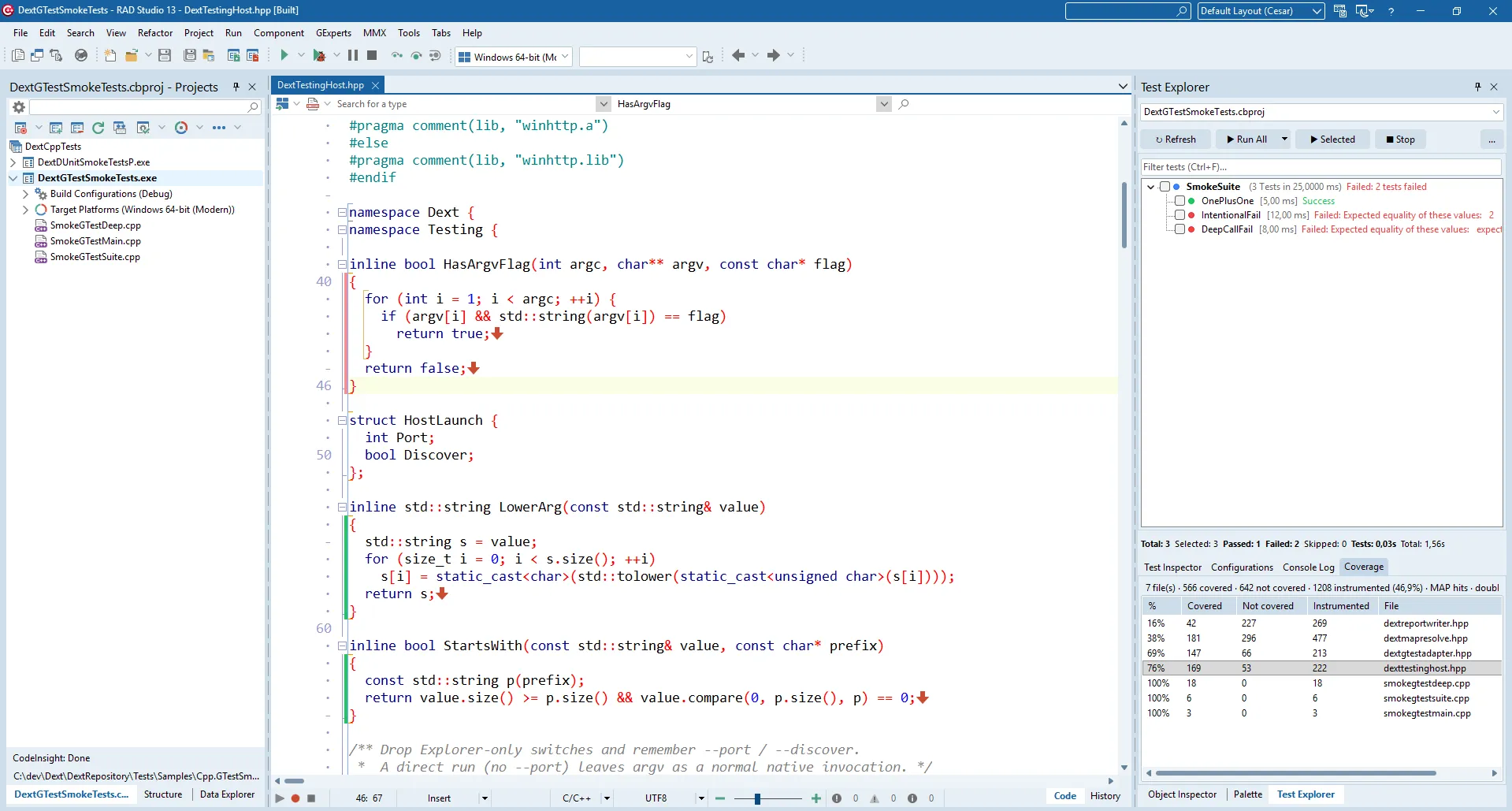Image resolution: width=1512 pixels, height=811 pixels.
Task: Click the desktop layout icon in title bar
Action: click(1340, 11)
